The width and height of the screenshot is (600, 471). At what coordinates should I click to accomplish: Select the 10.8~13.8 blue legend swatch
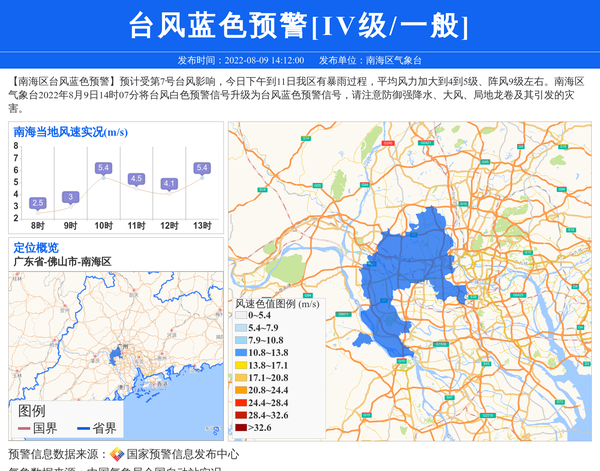pyautogui.click(x=240, y=353)
